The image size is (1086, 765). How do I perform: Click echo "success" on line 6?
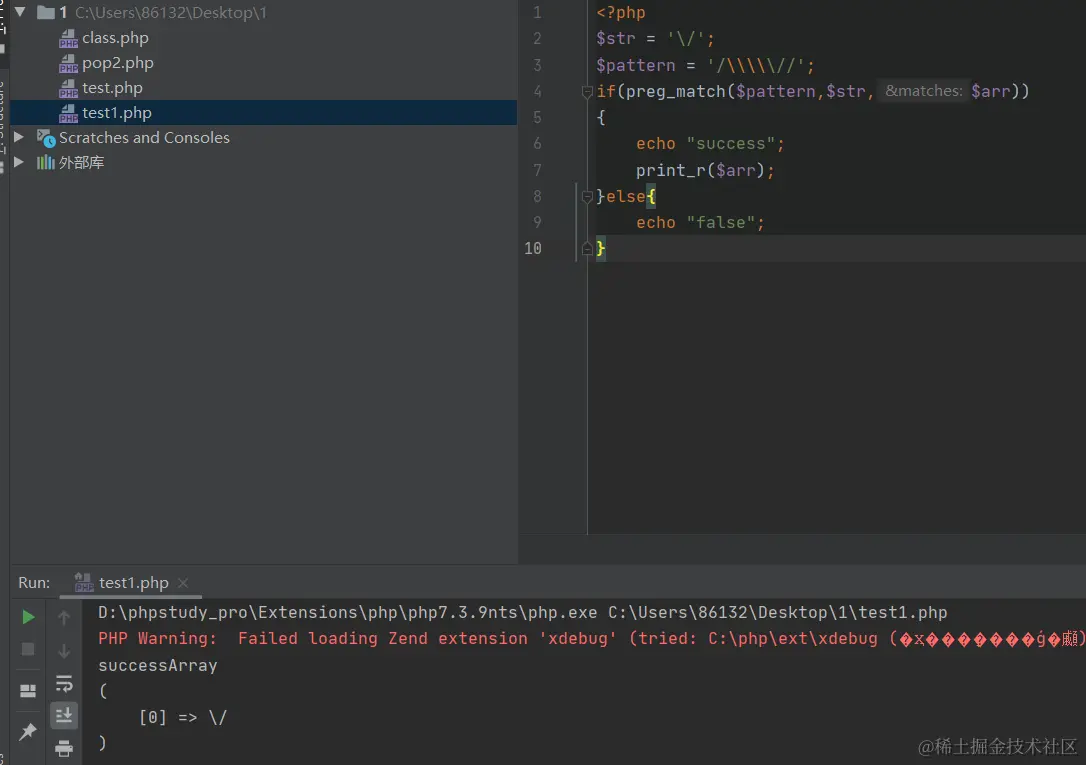point(710,144)
